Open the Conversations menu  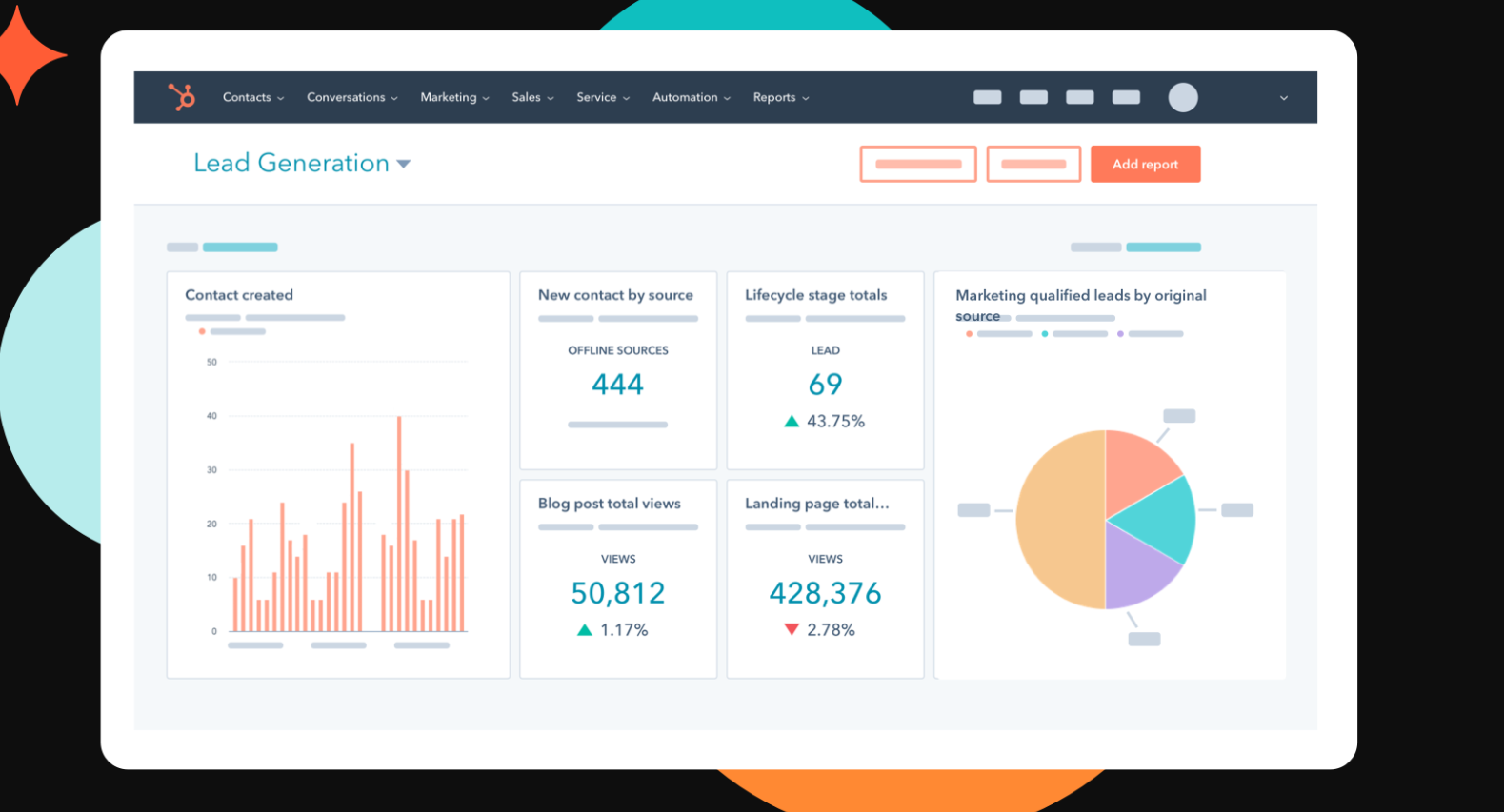tap(352, 97)
